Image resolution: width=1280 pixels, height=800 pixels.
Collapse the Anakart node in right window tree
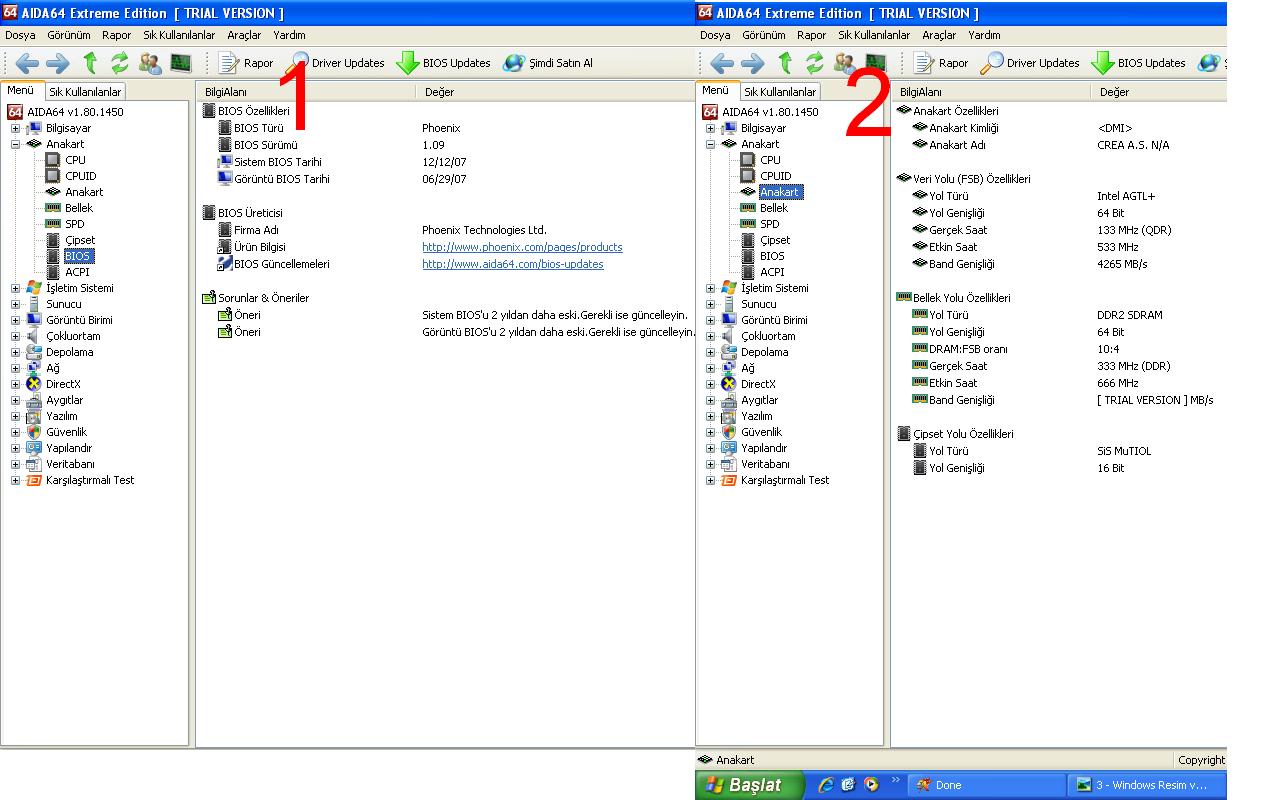[x=710, y=144]
